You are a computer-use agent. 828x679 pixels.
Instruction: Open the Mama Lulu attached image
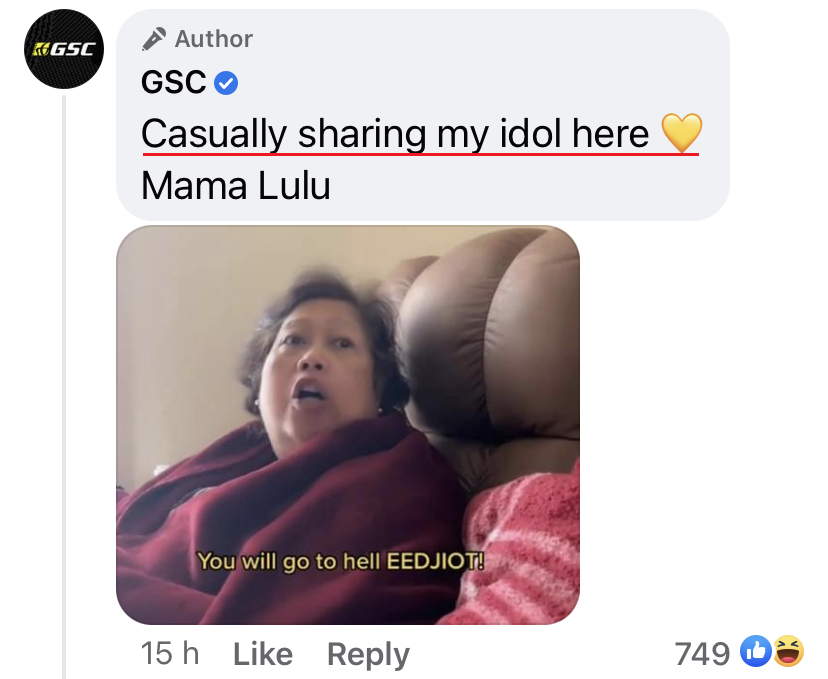348,425
